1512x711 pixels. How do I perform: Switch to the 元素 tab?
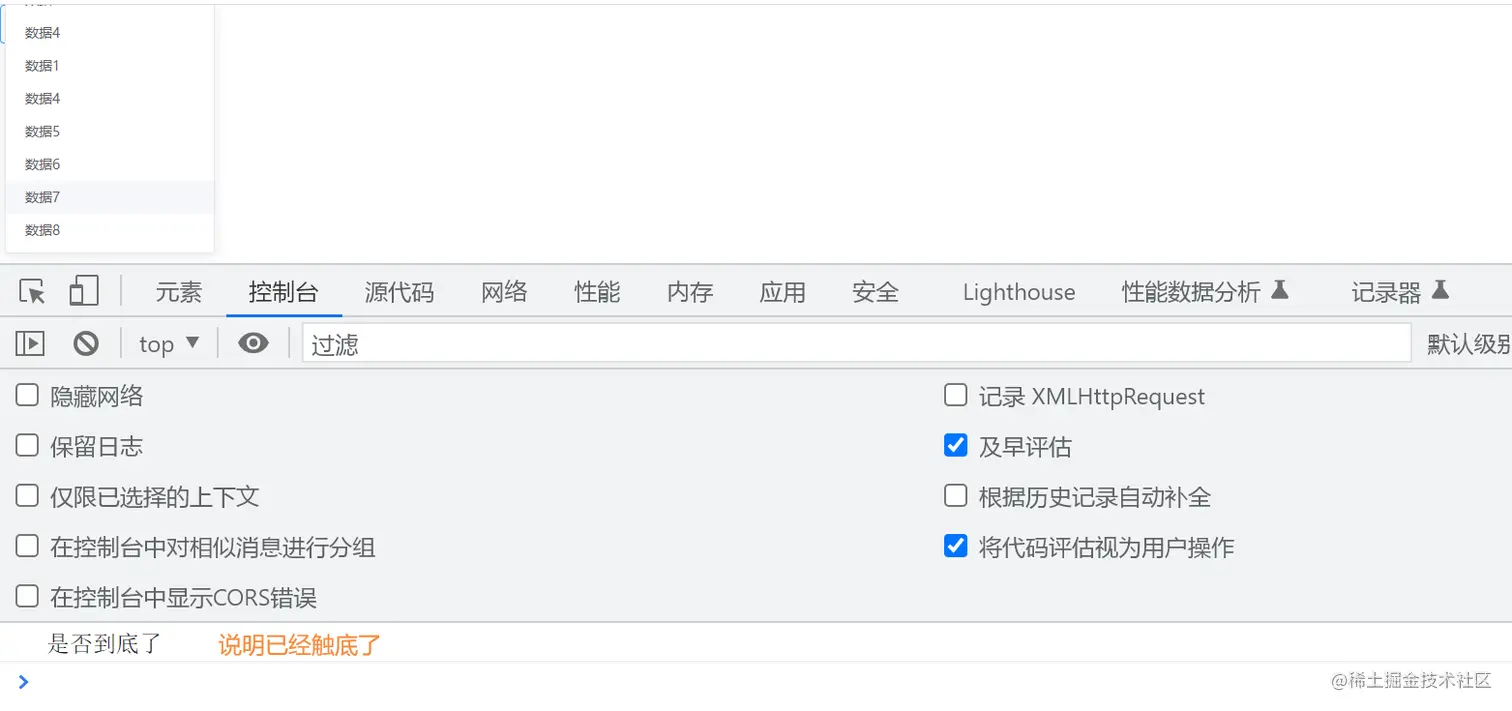tap(179, 292)
